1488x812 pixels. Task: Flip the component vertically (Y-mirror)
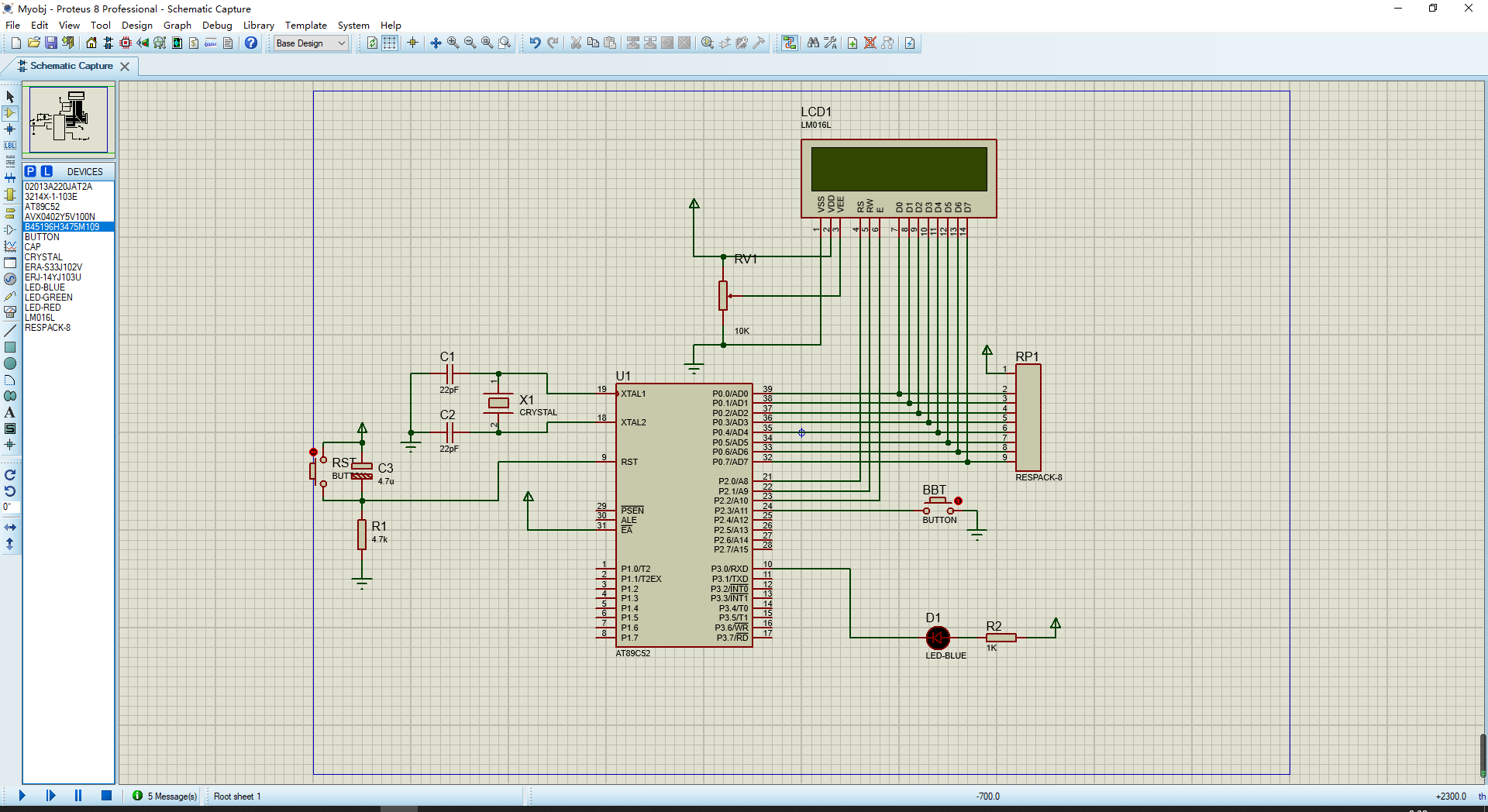(10, 544)
